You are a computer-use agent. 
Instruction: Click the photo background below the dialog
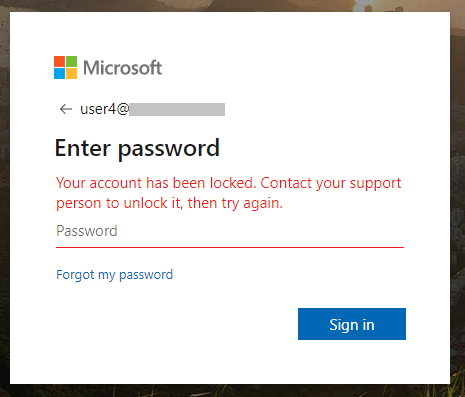(x=232, y=391)
